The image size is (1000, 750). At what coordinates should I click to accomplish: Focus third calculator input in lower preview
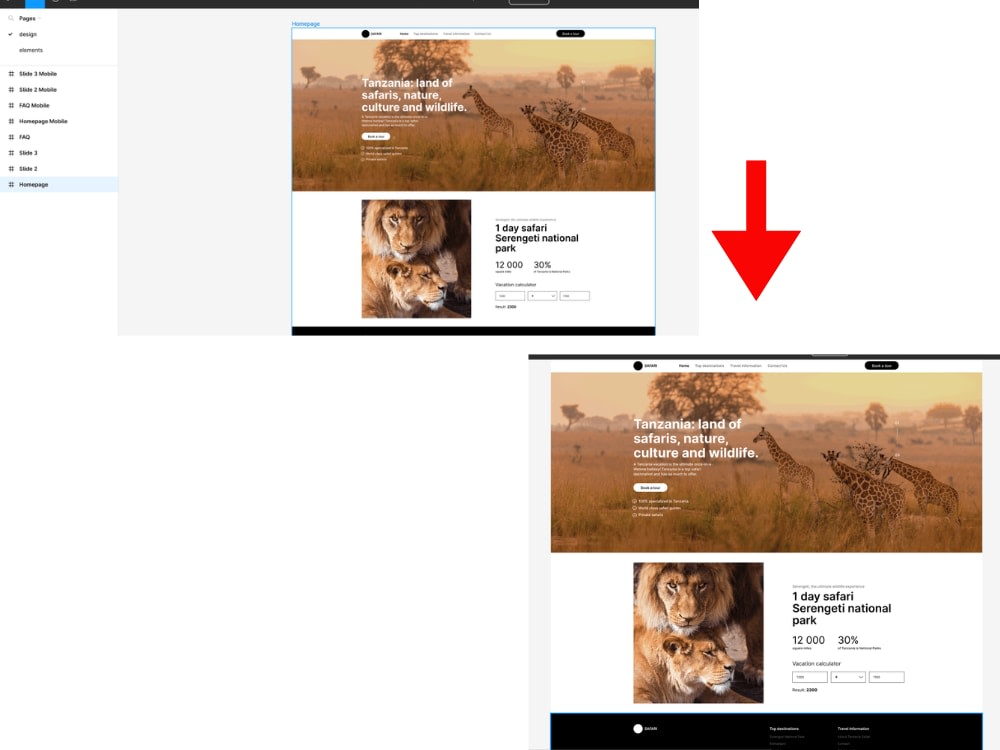(x=886, y=677)
